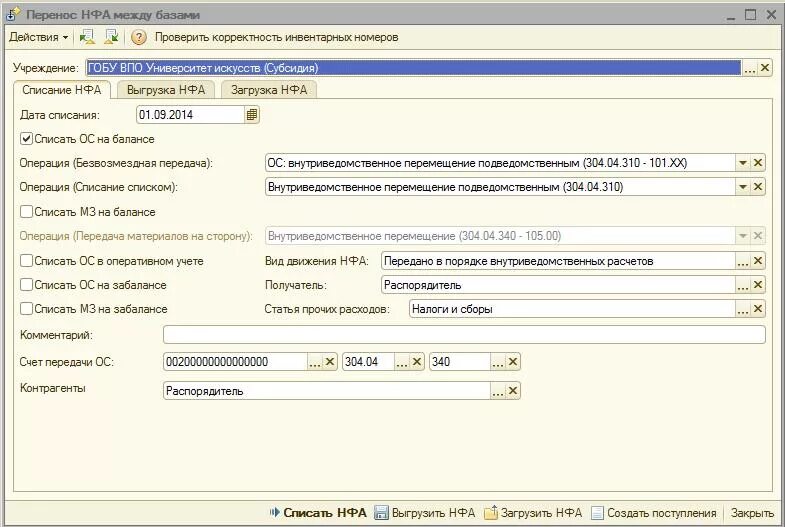Image resolution: width=785 pixels, height=527 pixels.
Task: Click the Получатель field with Распорядитель
Action: tap(558, 285)
